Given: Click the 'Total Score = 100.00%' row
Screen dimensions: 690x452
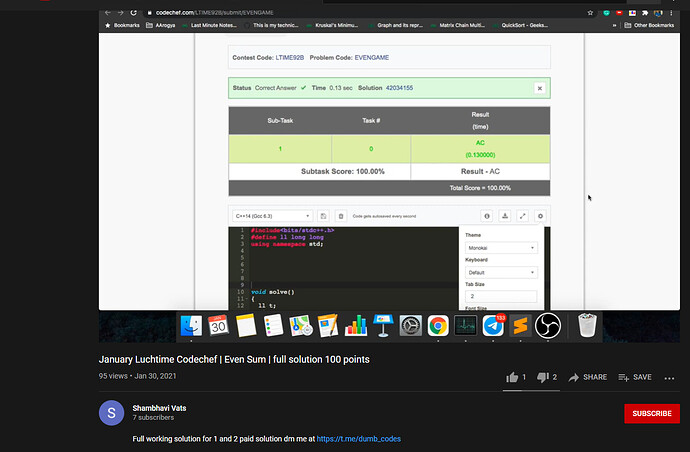Looking at the screenshot, I should point(389,188).
